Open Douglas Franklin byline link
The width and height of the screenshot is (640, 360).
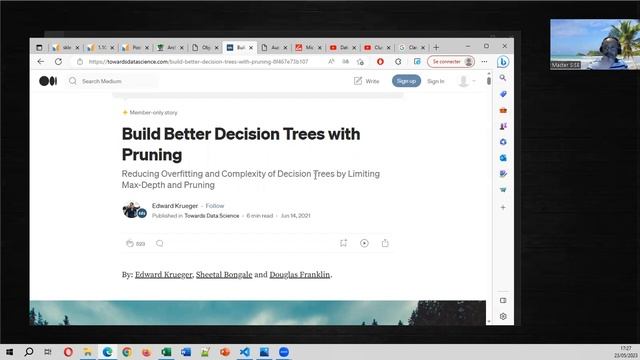pyautogui.click(x=300, y=275)
